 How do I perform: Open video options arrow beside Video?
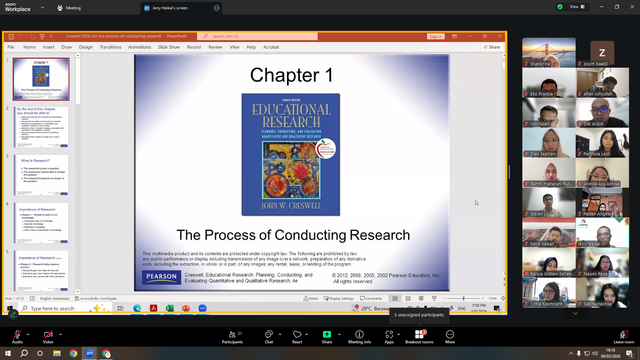[x=60, y=334]
